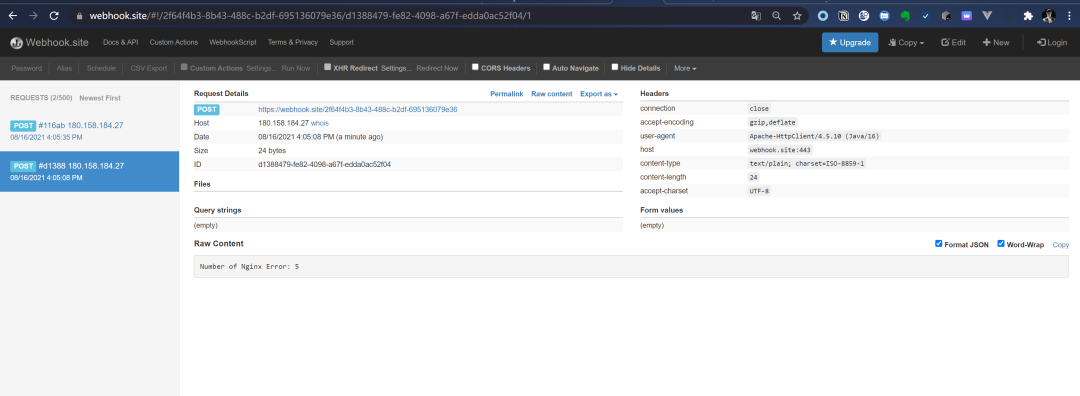The width and height of the screenshot is (1080, 396).
Task: Click the user-agent header value
Action: pos(814,136)
